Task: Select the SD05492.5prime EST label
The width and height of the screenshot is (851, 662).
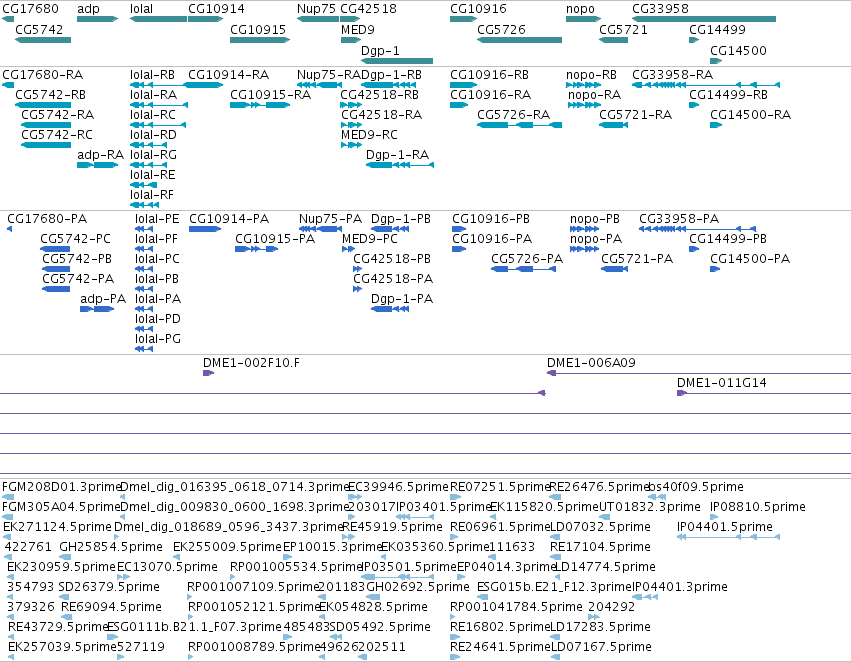Action: pos(380,627)
